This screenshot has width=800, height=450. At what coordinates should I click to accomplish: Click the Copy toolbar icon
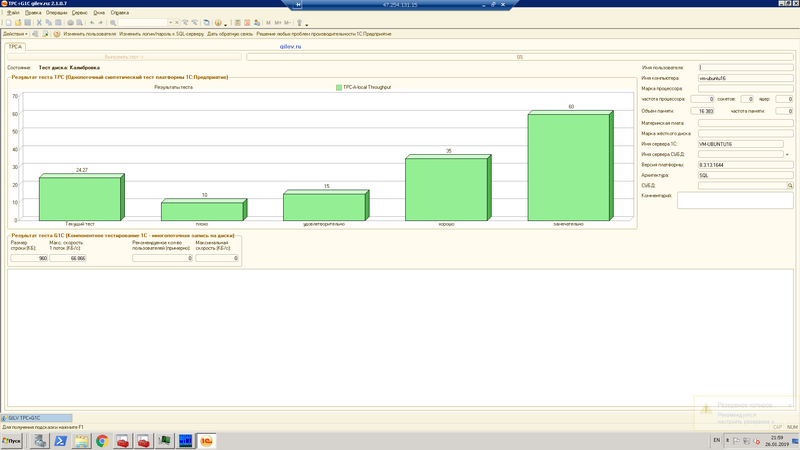(48, 23)
